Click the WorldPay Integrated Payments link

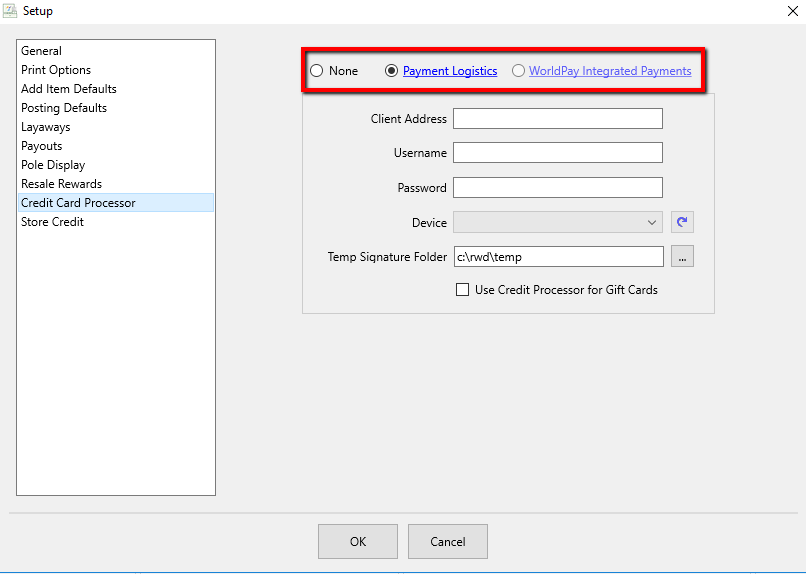(x=610, y=71)
